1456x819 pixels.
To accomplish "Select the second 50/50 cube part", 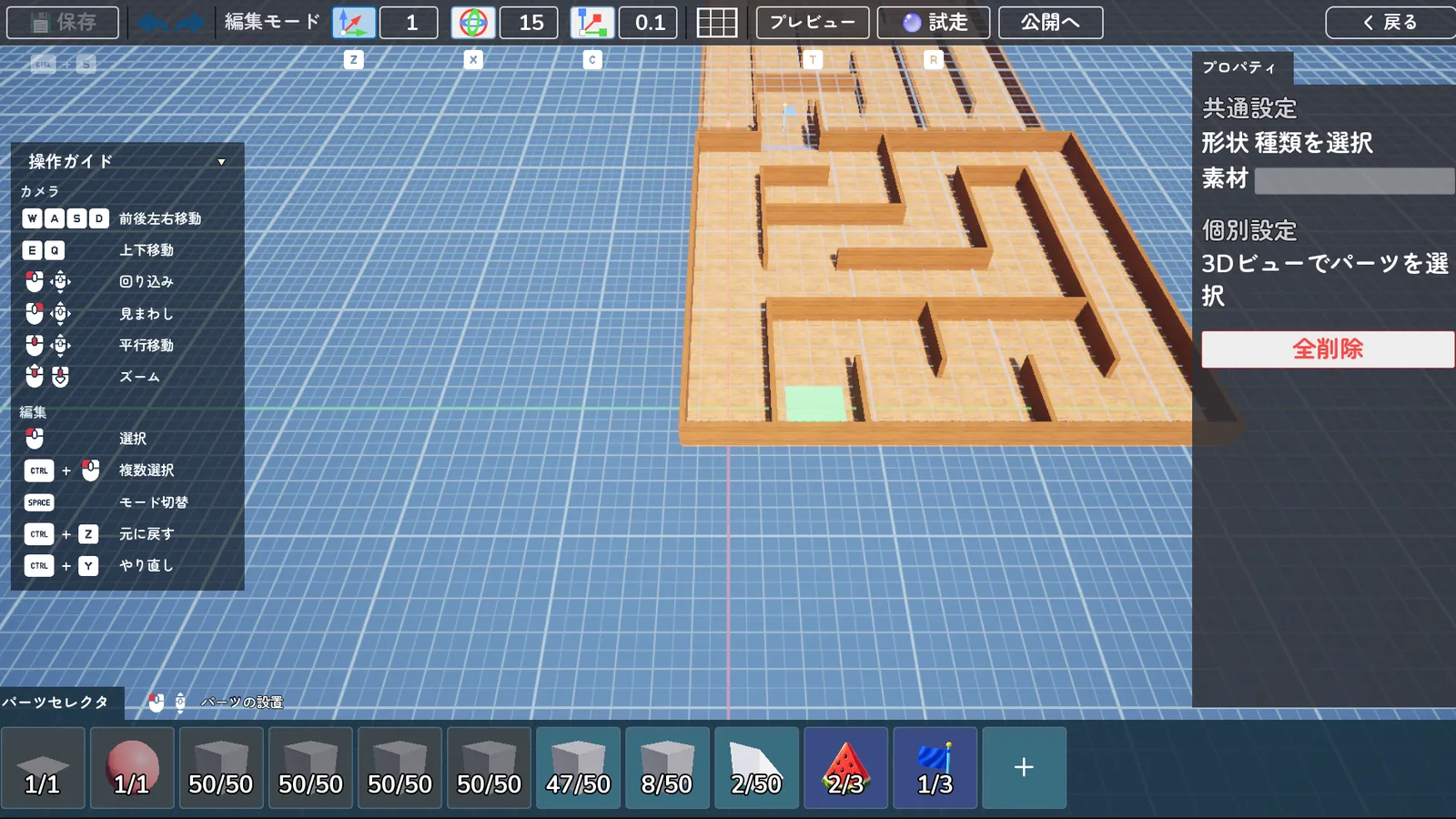I will pyautogui.click(x=310, y=767).
